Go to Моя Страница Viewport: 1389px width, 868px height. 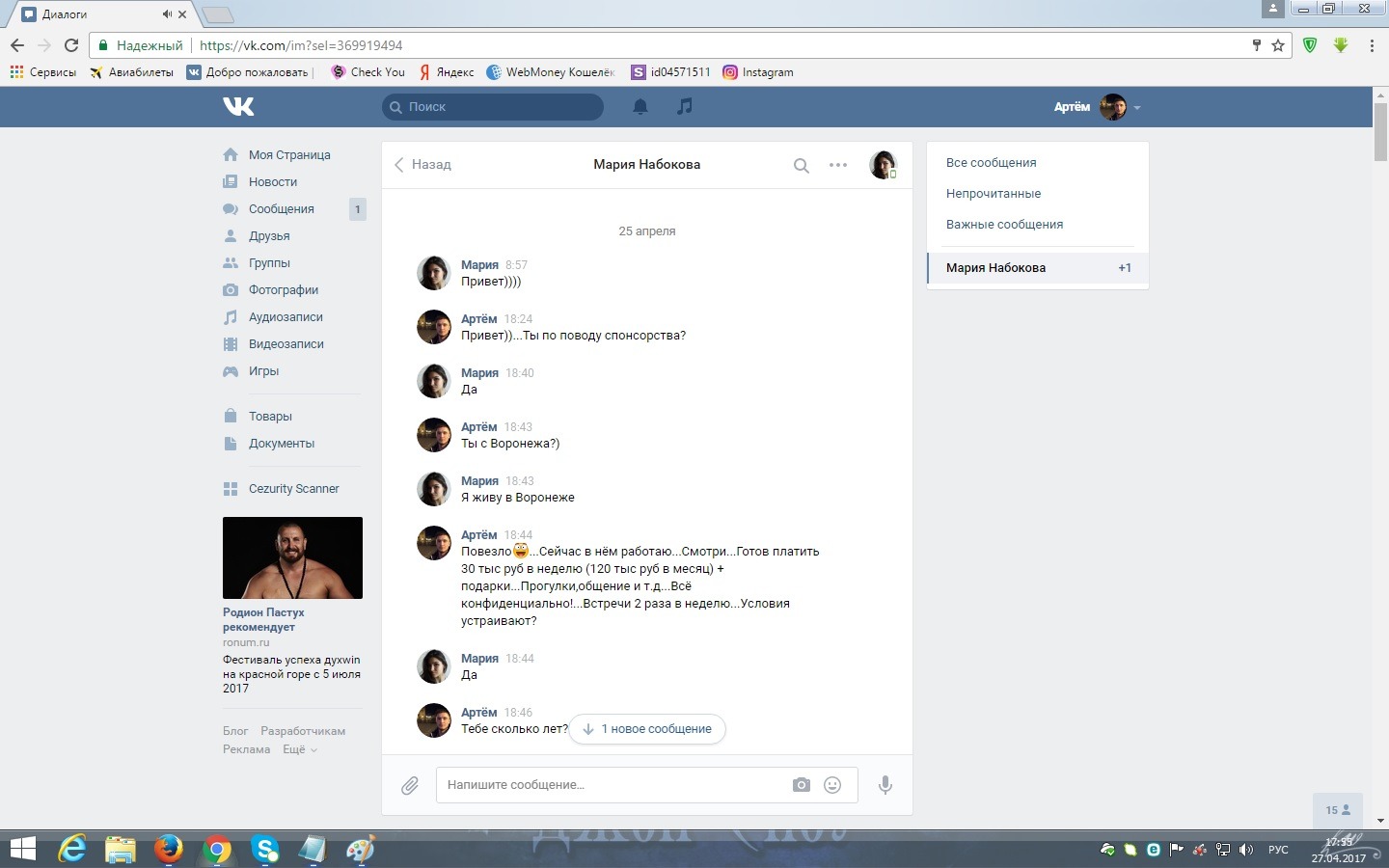[x=289, y=155]
